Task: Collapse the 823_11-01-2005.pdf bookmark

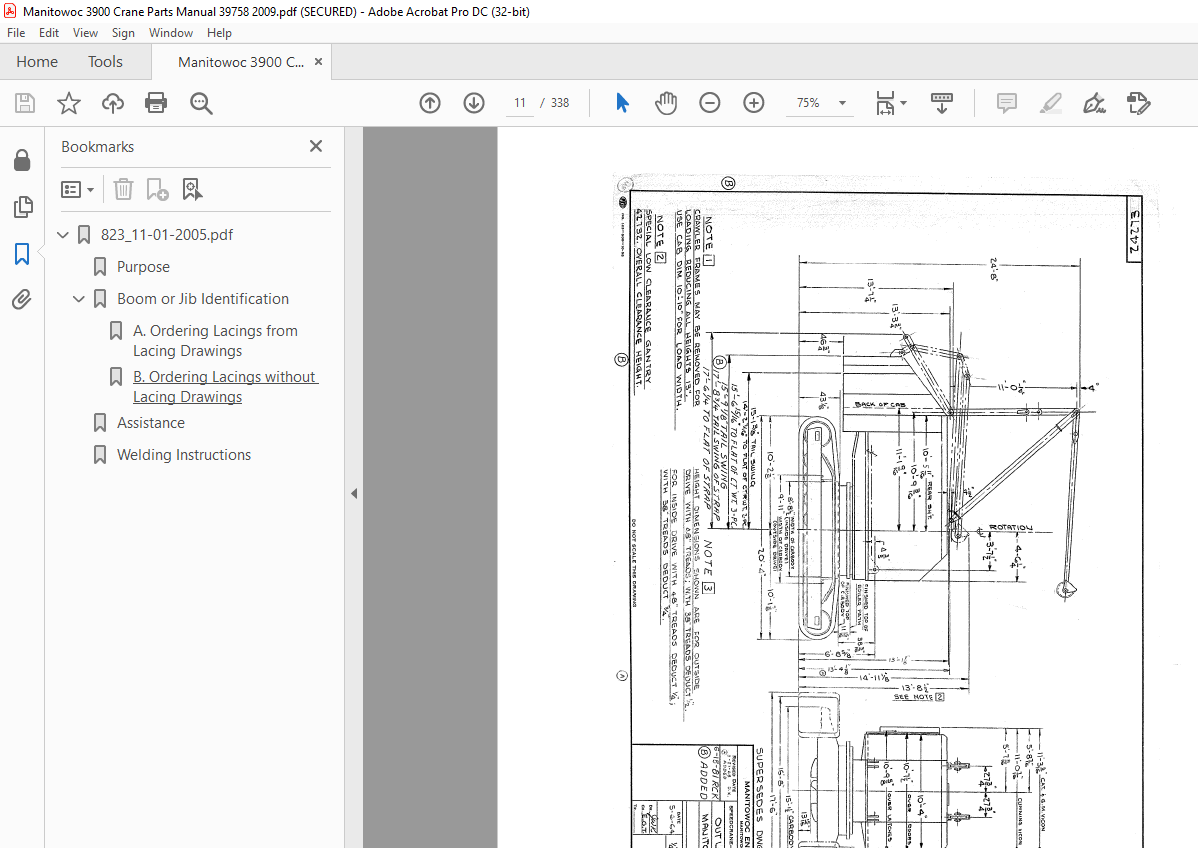Action: point(63,235)
